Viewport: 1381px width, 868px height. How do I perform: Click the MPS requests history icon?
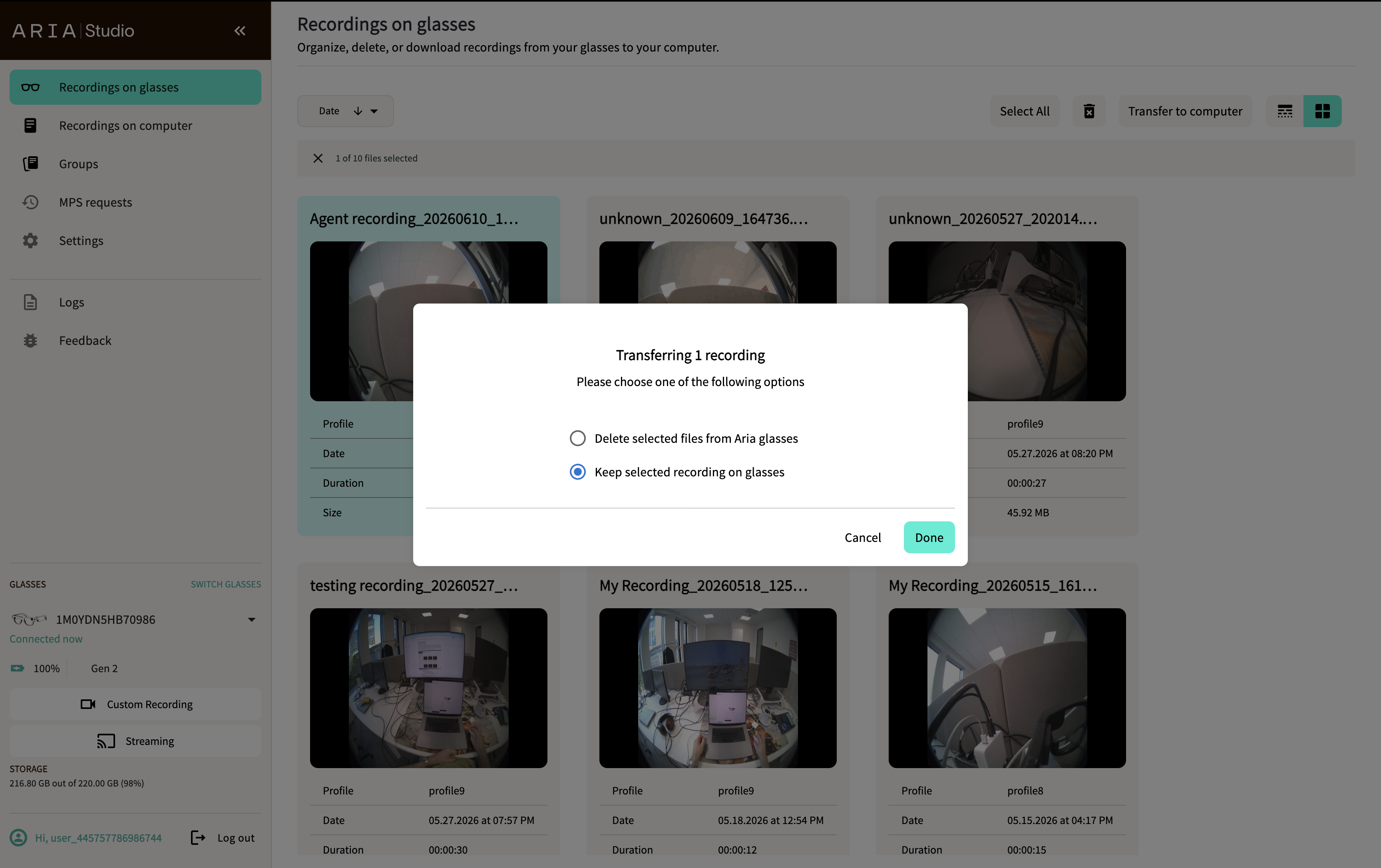(x=30, y=203)
